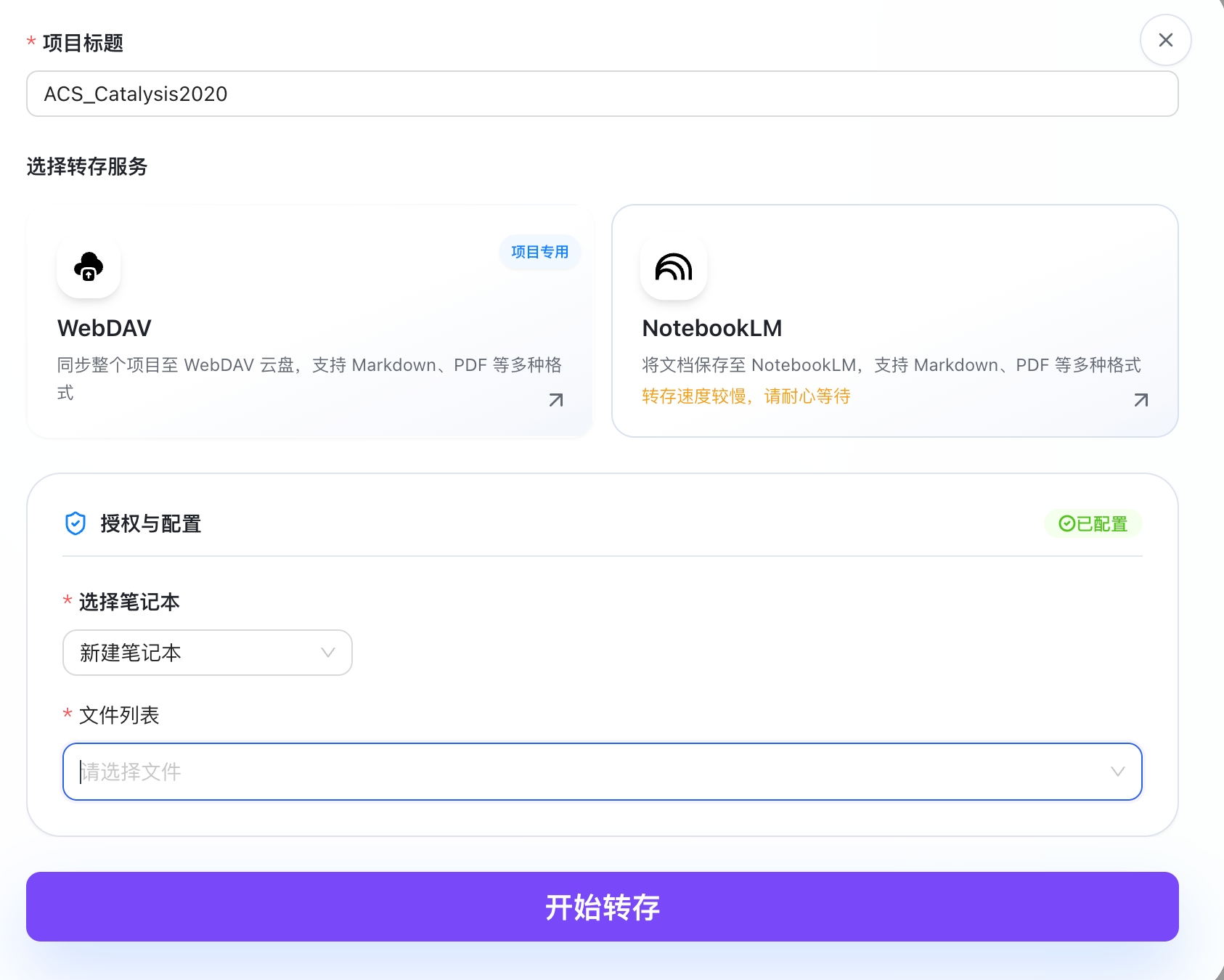The width and height of the screenshot is (1224, 980).
Task: Open the 授权与配置 section header
Action: [152, 523]
